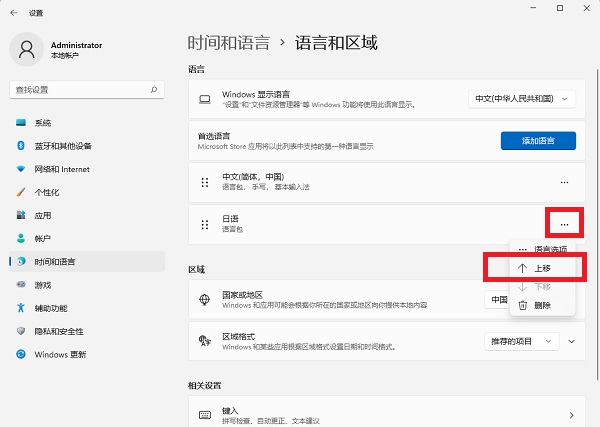Open 个性化 settings page
The width and height of the screenshot is (600, 427).
point(47,192)
